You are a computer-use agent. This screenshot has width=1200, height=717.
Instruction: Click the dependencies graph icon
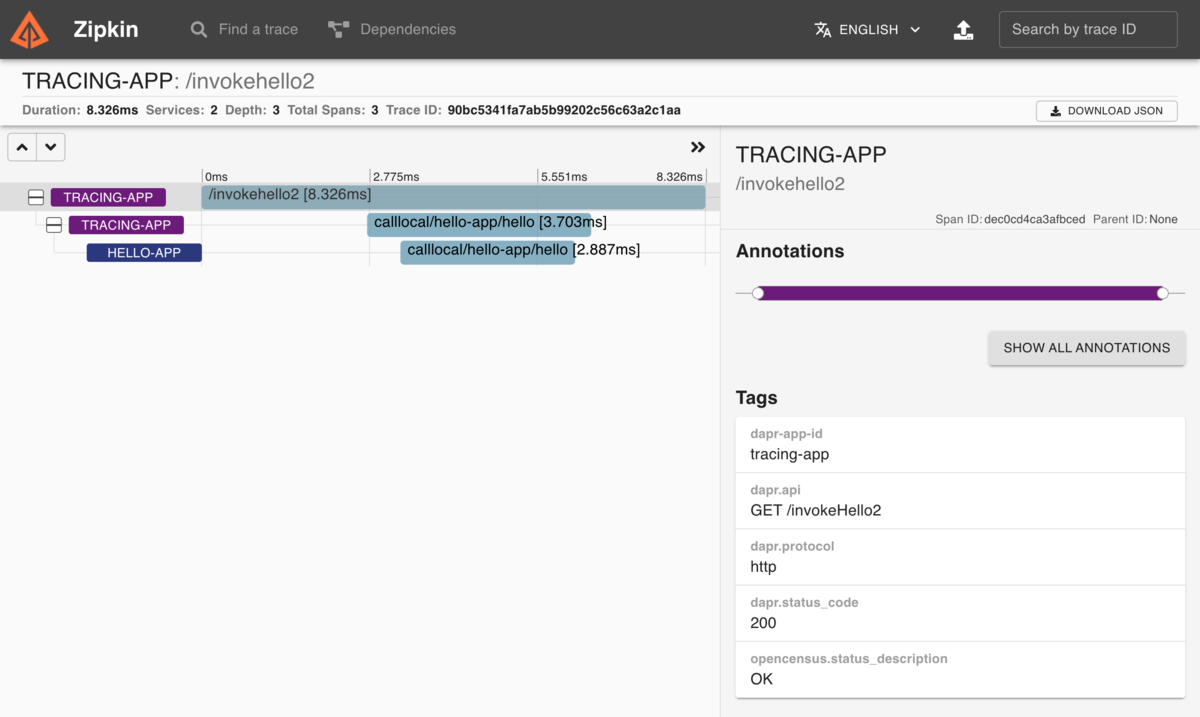[338, 30]
